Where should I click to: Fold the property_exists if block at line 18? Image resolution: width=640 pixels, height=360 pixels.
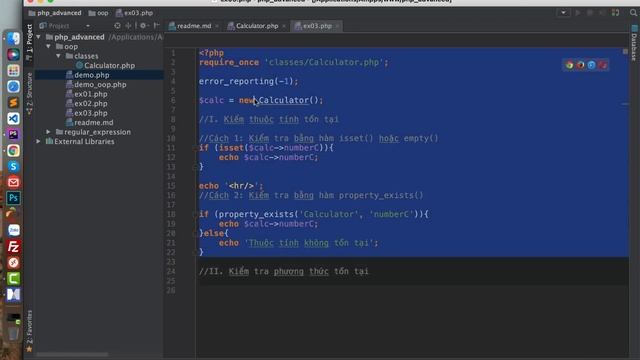point(195,214)
